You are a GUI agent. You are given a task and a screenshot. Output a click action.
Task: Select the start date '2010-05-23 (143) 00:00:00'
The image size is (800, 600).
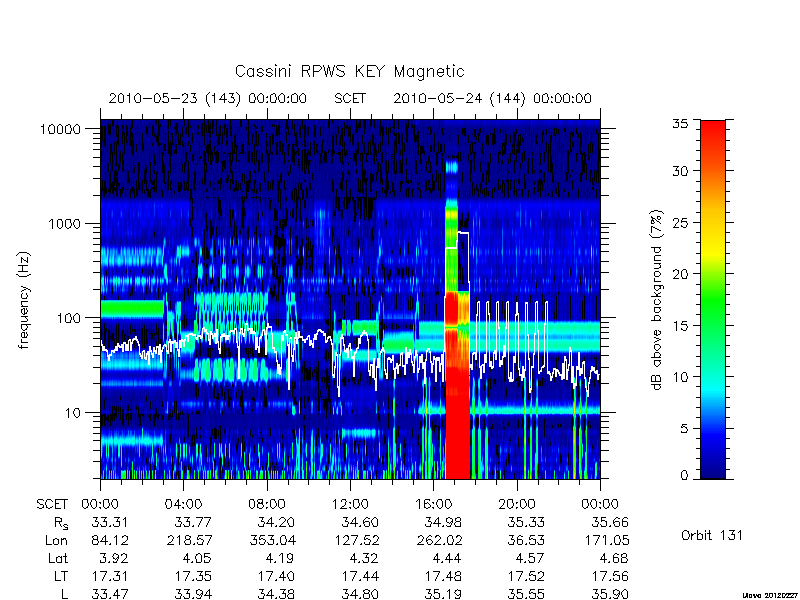(208, 98)
